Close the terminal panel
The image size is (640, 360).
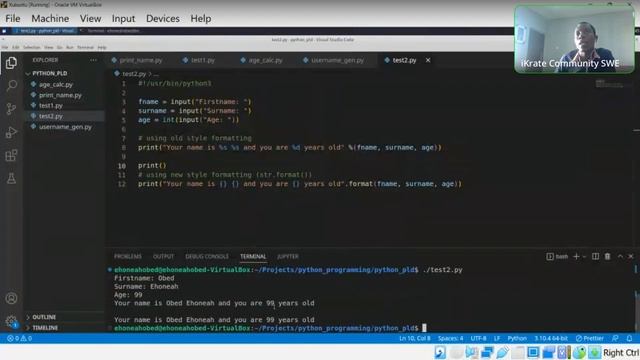click(631, 256)
